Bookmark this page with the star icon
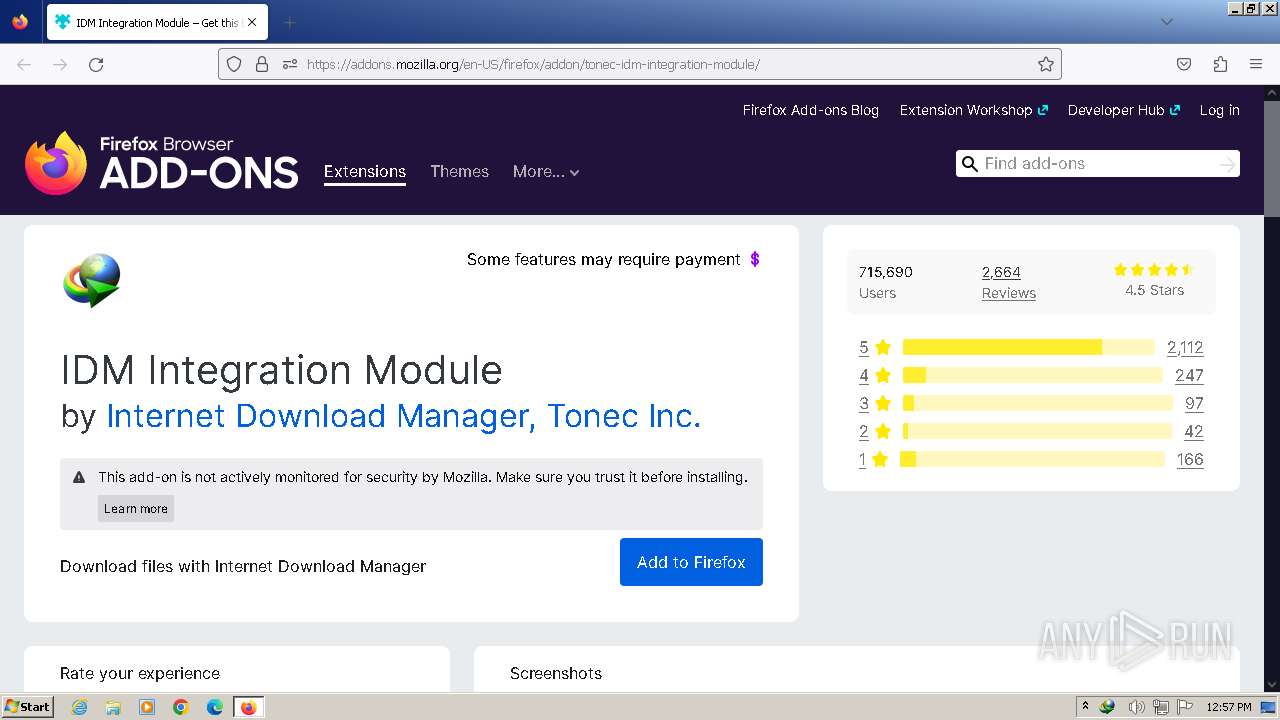The image size is (1280, 720). click(1046, 64)
